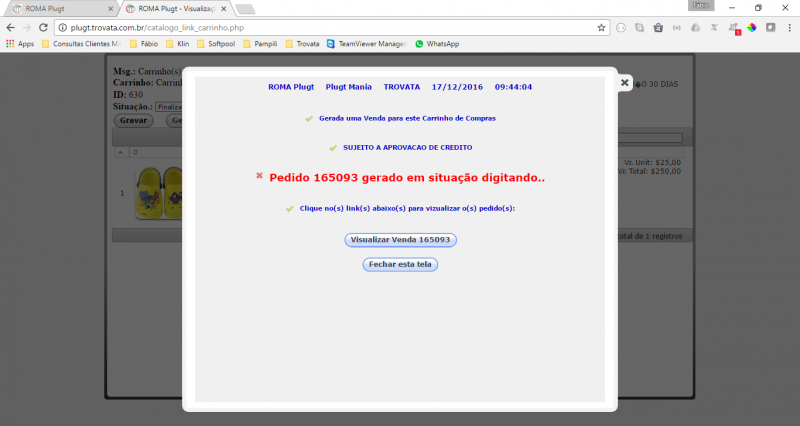Click the brackets extension icon
The image size is (800, 426).
pos(677,28)
